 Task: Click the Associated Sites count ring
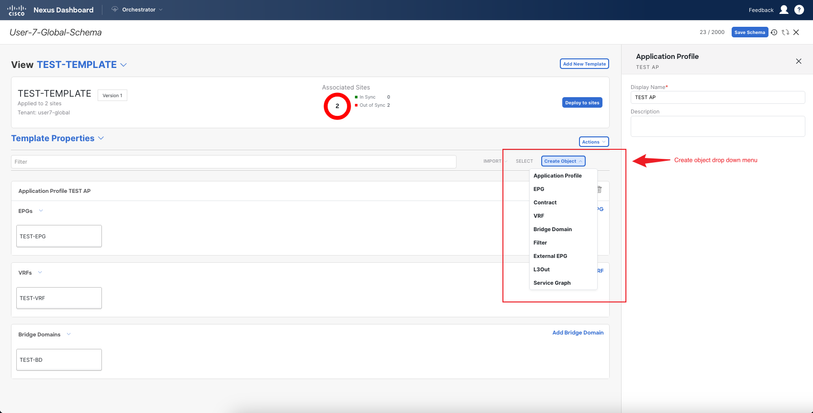(x=337, y=106)
